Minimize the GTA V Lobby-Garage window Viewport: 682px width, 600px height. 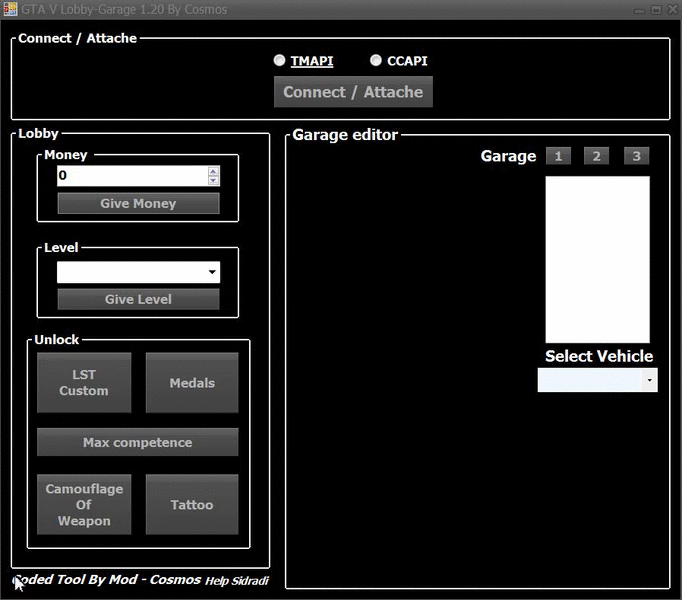639,10
